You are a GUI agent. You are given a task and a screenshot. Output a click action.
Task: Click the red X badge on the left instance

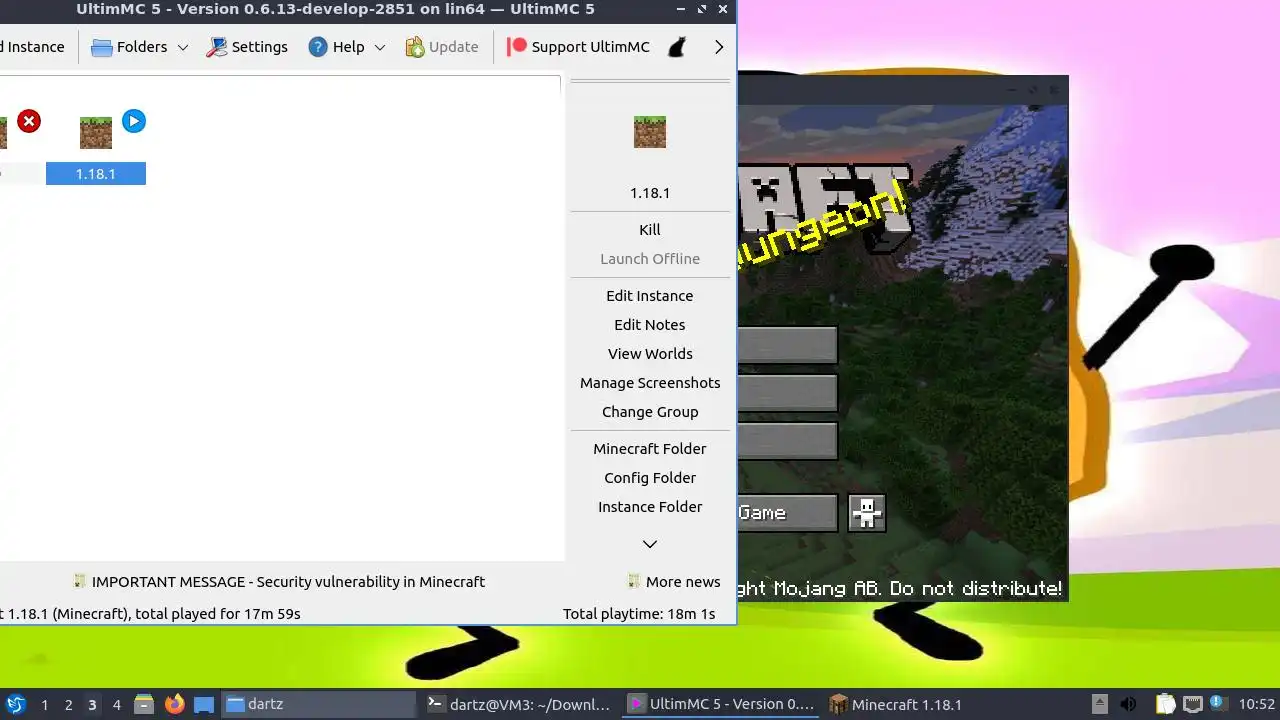pyautogui.click(x=29, y=121)
